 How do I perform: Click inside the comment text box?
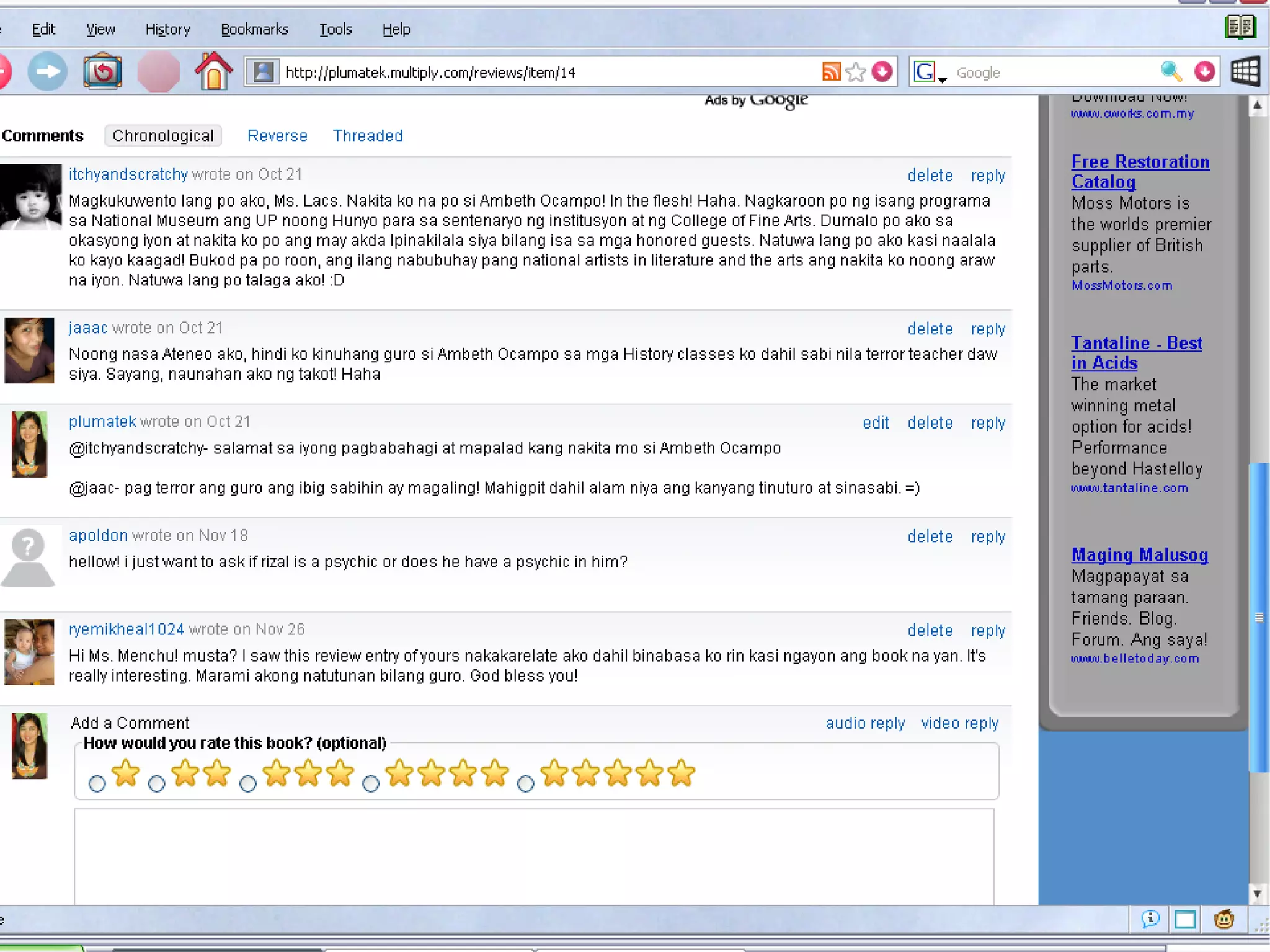533,856
